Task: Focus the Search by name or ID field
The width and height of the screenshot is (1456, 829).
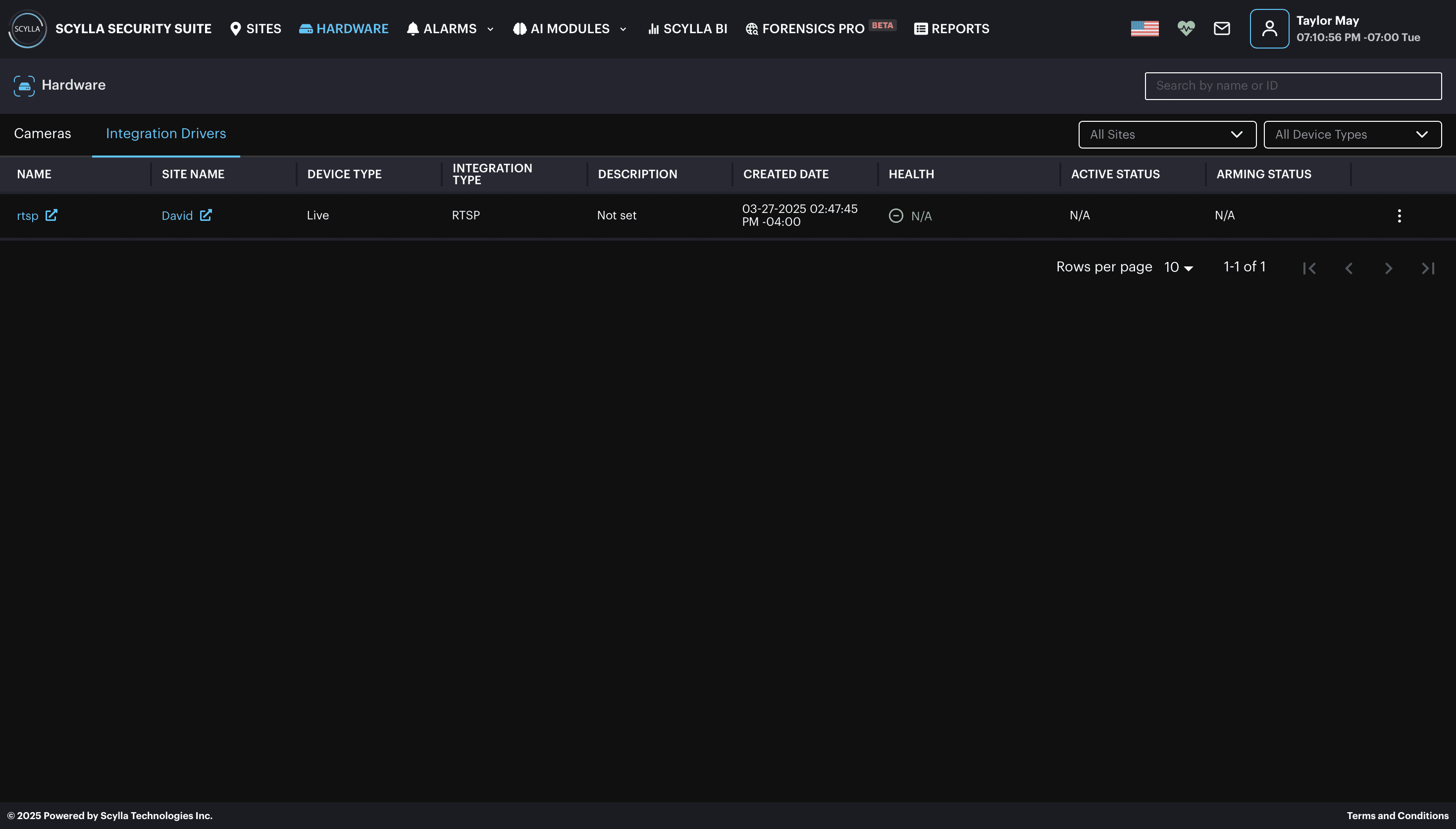Action: tap(1293, 86)
